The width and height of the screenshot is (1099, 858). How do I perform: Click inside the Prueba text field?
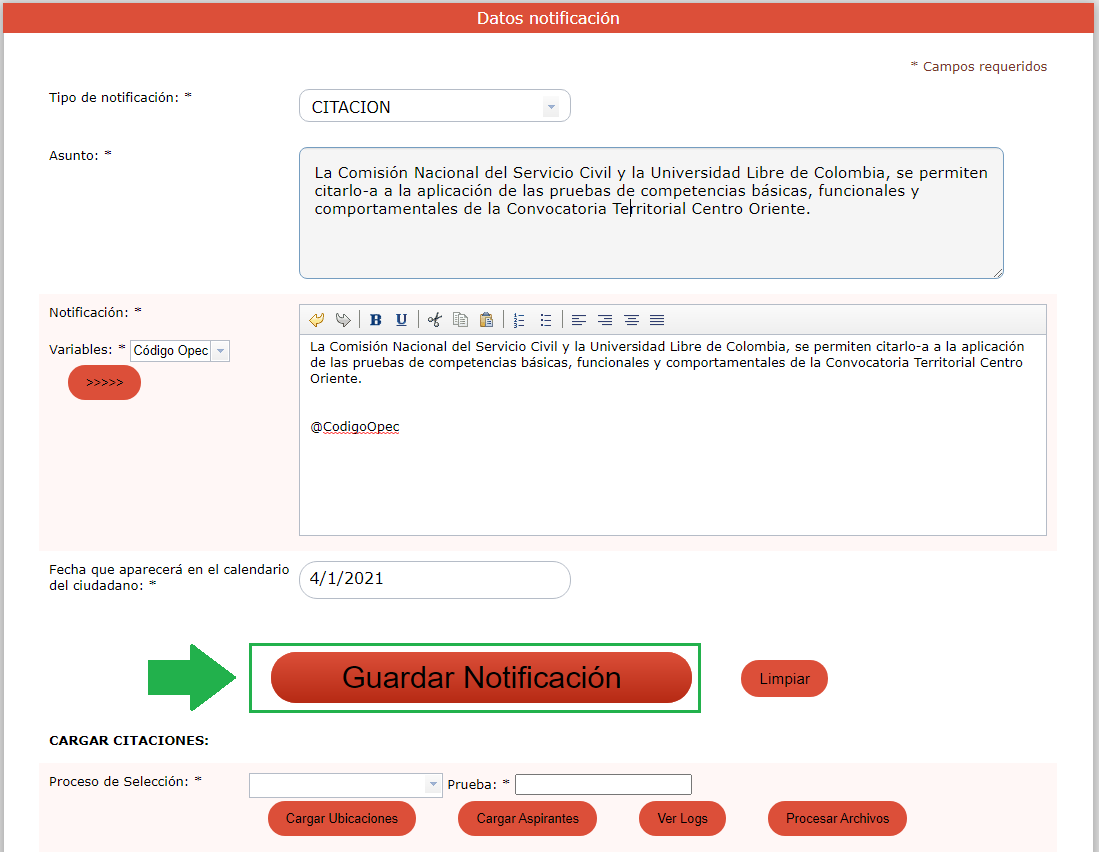coord(603,785)
